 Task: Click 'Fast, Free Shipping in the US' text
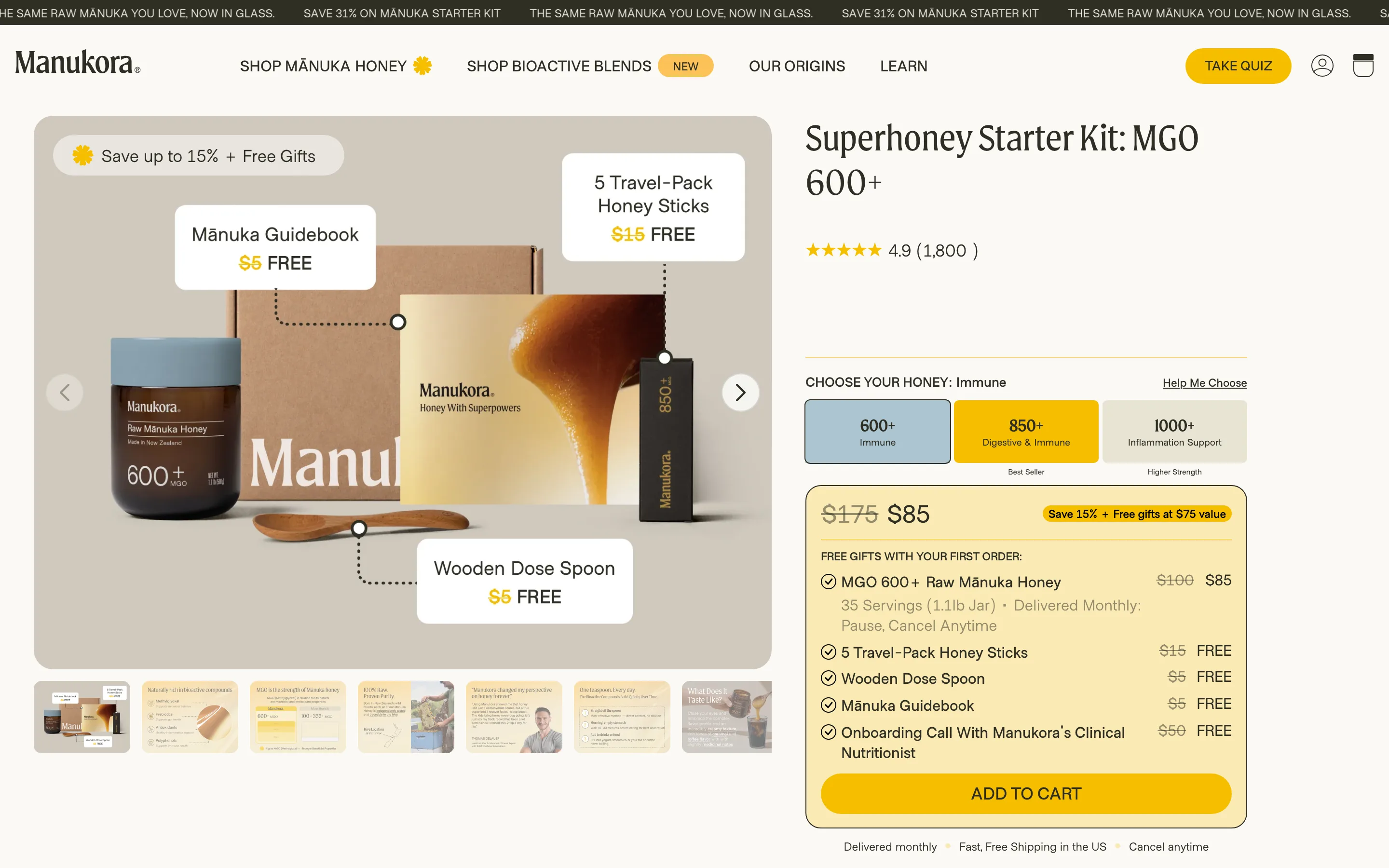pyautogui.click(x=1033, y=847)
